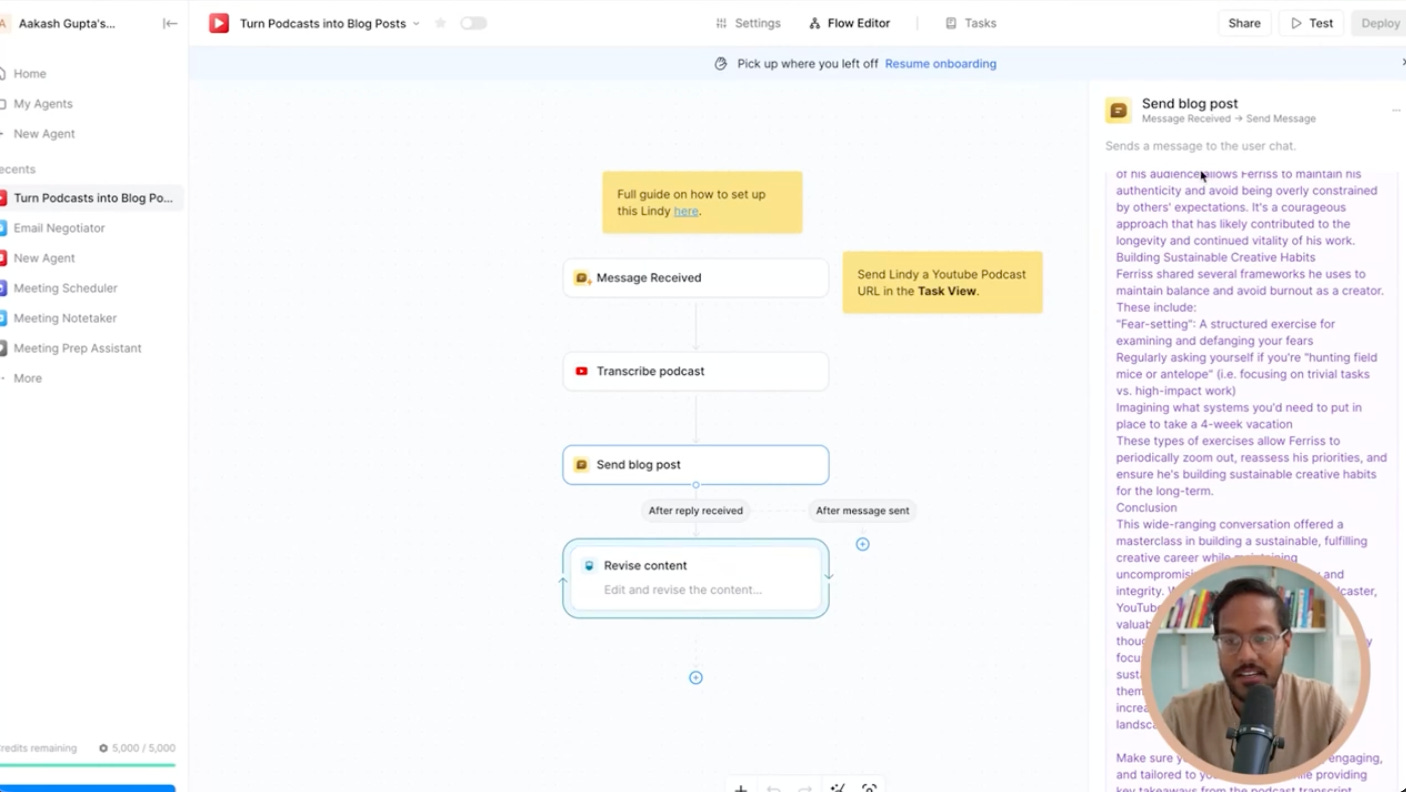Image resolution: width=1406 pixels, height=792 pixels.
Task: Click the credits remaining progress bar
Action: pos(87,765)
